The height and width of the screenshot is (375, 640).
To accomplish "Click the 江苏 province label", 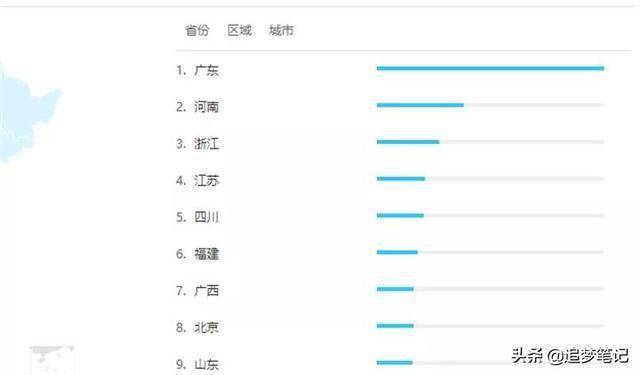I will (207, 180).
